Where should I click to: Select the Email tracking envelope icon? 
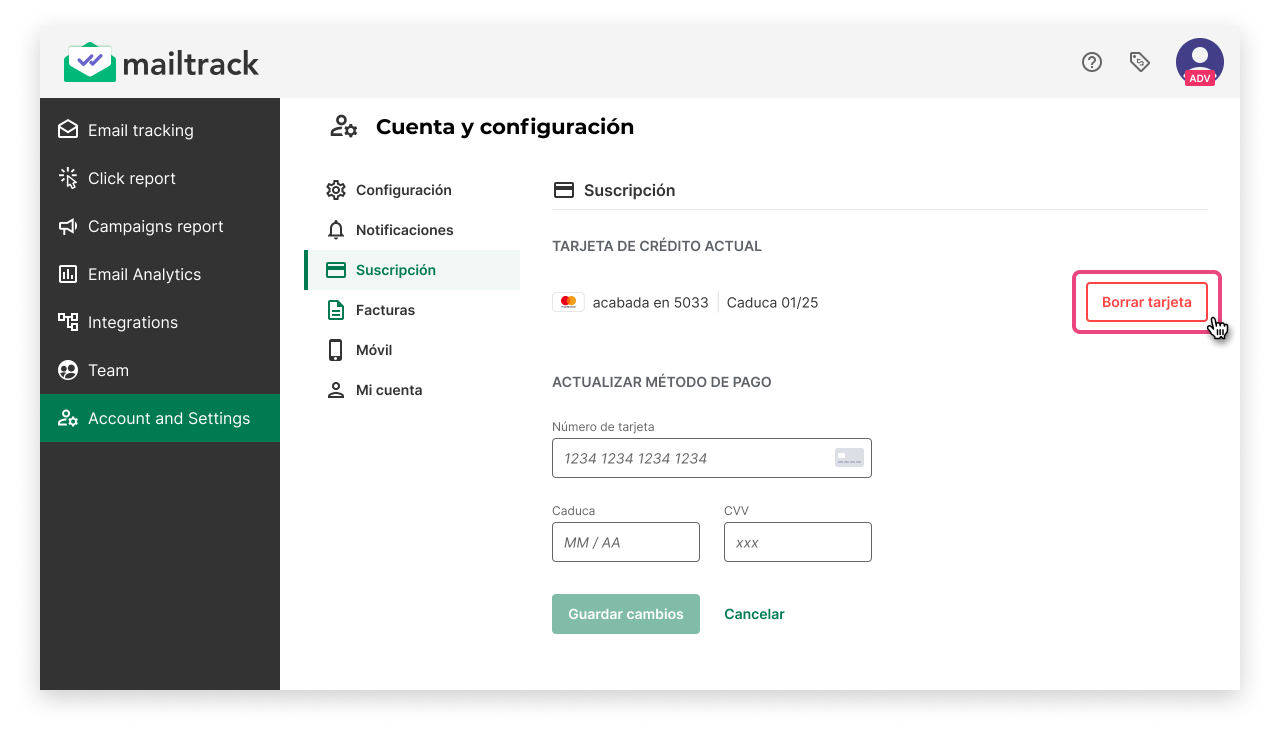coord(67,129)
